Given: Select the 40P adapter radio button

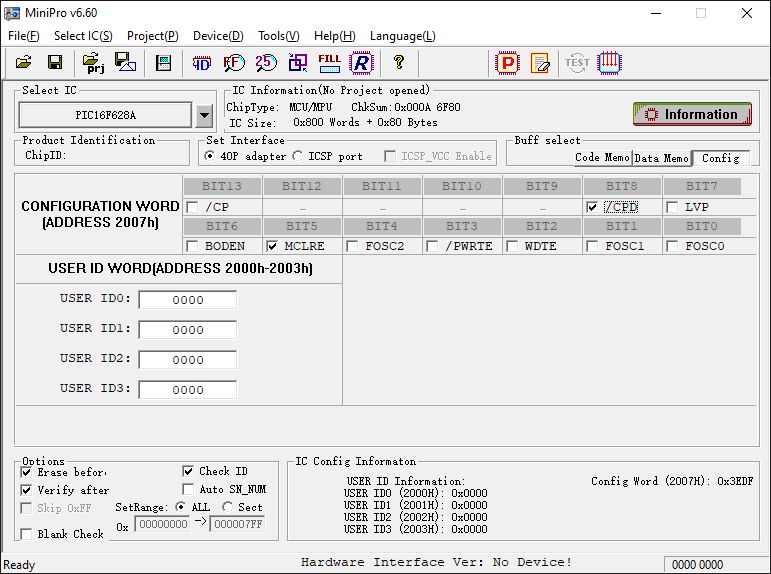Looking at the screenshot, I should 210,156.
